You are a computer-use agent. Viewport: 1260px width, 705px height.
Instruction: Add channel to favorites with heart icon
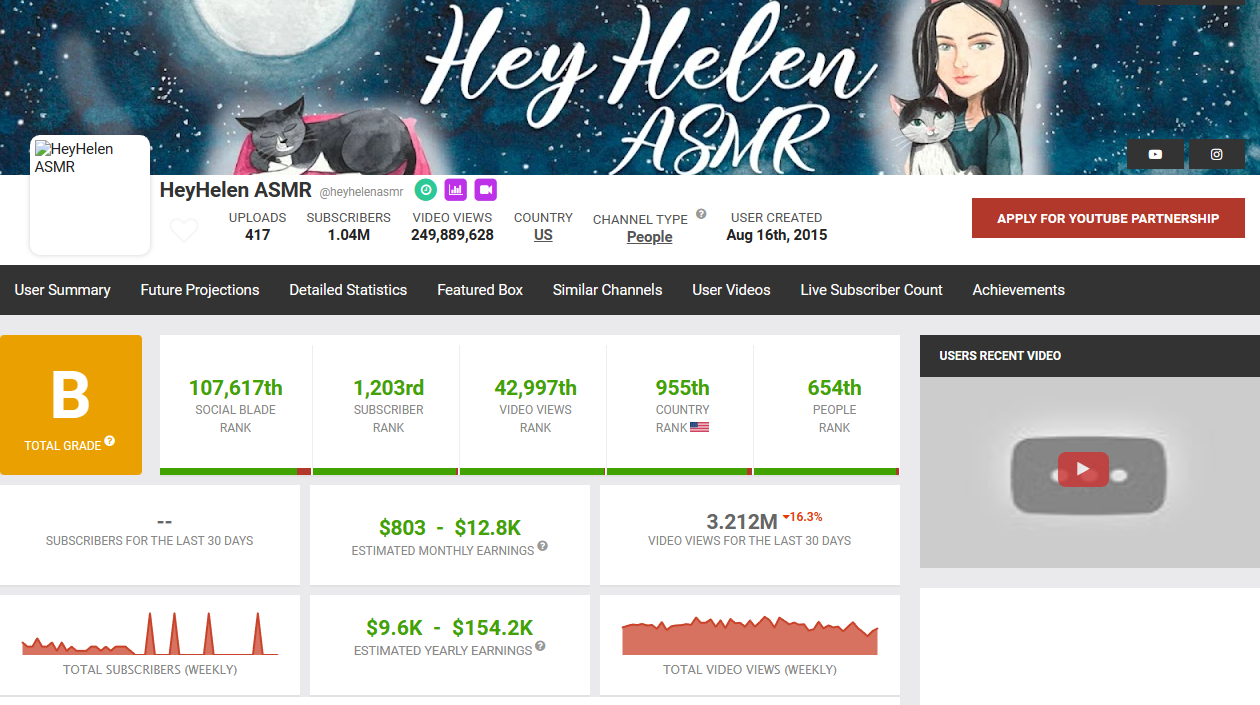[184, 230]
